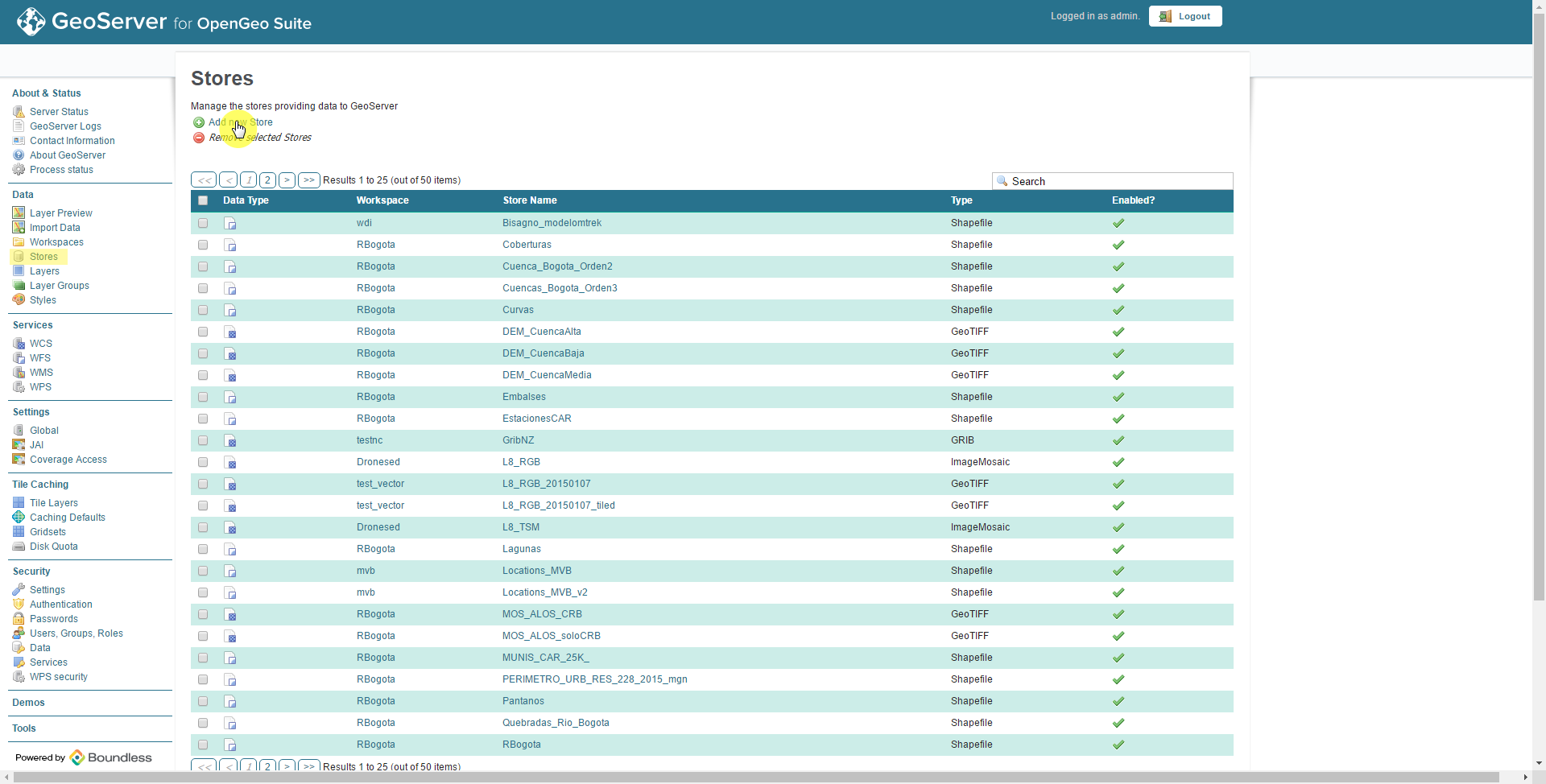This screenshot has height=784, width=1546.
Task: Click the Layer Groups icon
Action: click(x=19, y=286)
